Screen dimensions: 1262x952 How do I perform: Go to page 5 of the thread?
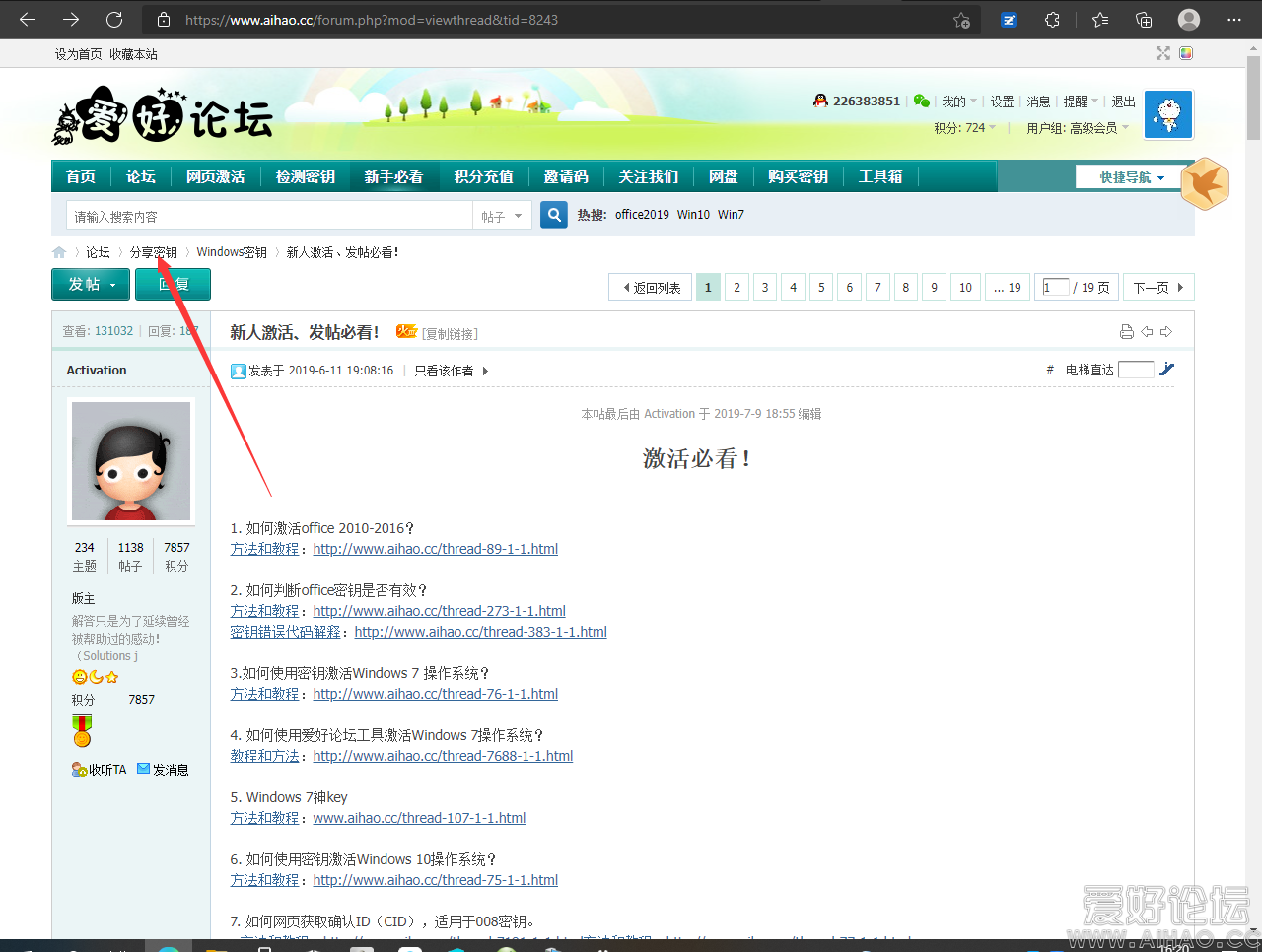point(821,288)
